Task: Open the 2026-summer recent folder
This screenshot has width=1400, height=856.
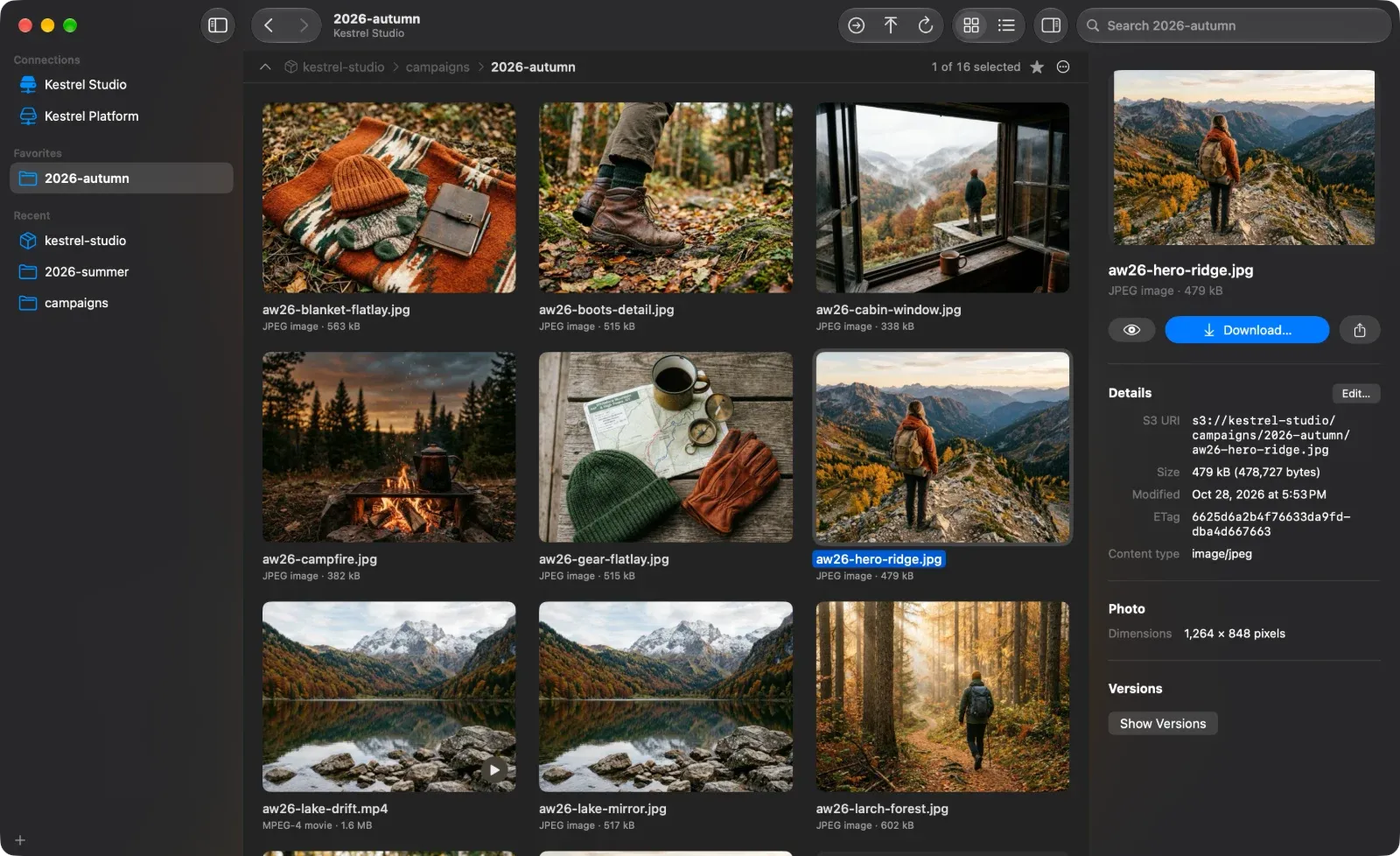Action: point(122,272)
